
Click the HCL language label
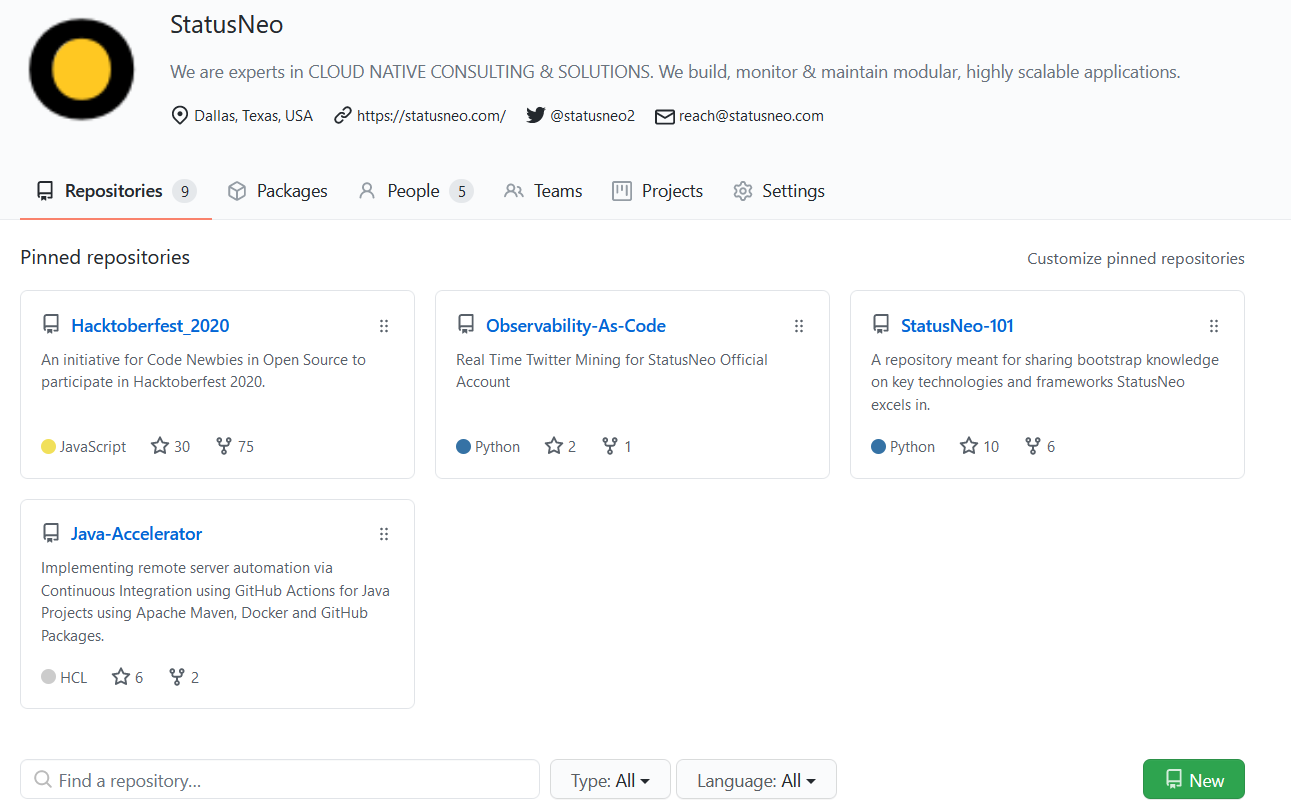[74, 678]
